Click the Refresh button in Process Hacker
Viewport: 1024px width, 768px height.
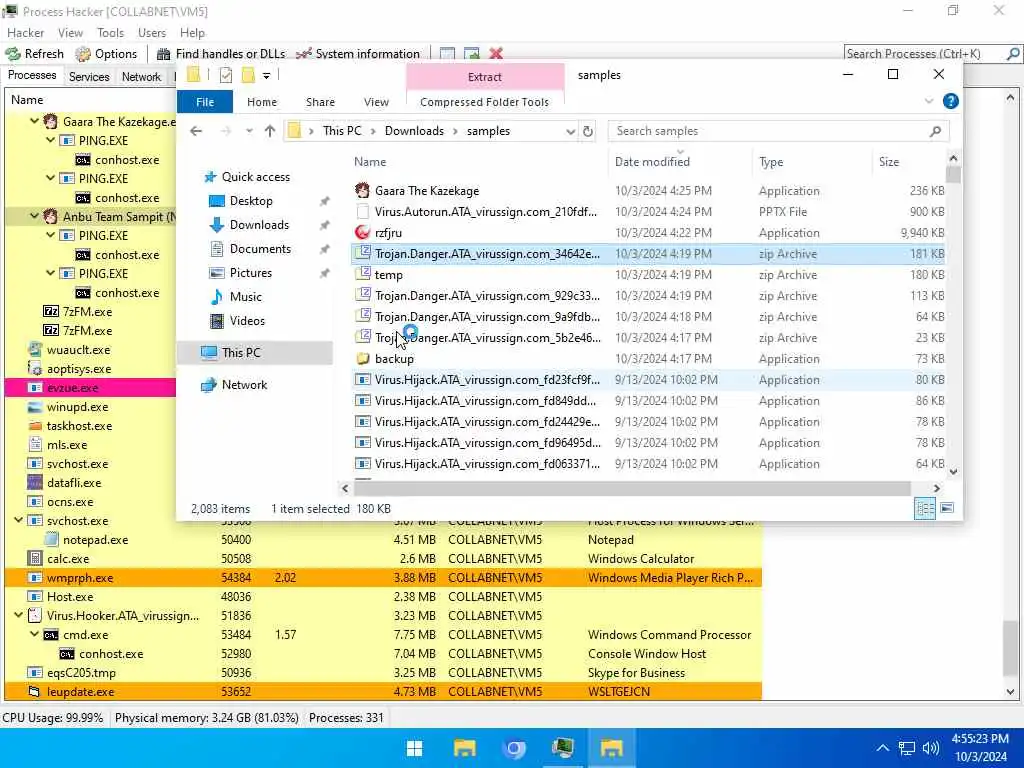pyautogui.click(x=35, y=54)
